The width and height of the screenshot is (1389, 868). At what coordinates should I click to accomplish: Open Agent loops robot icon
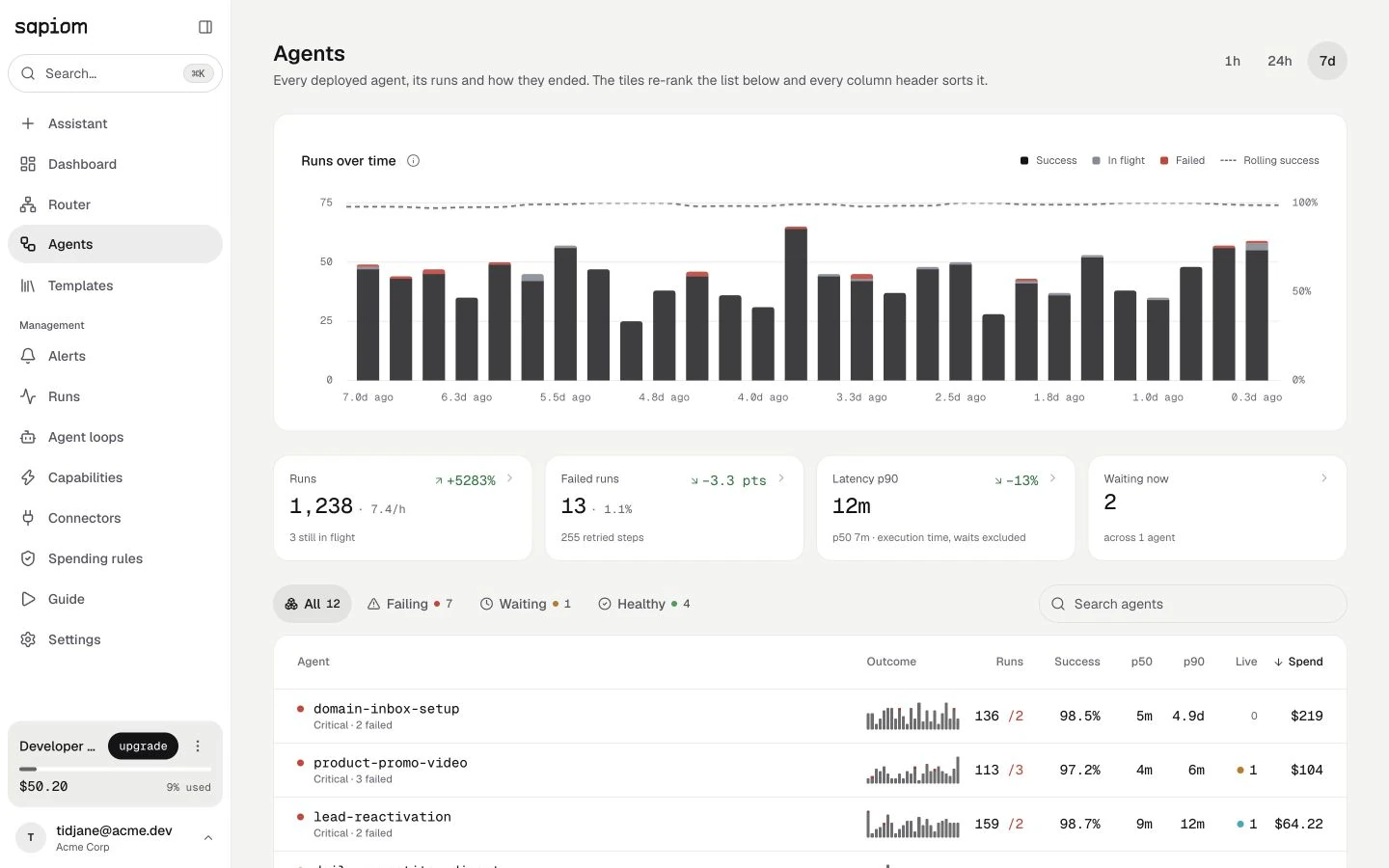(28, 437)
